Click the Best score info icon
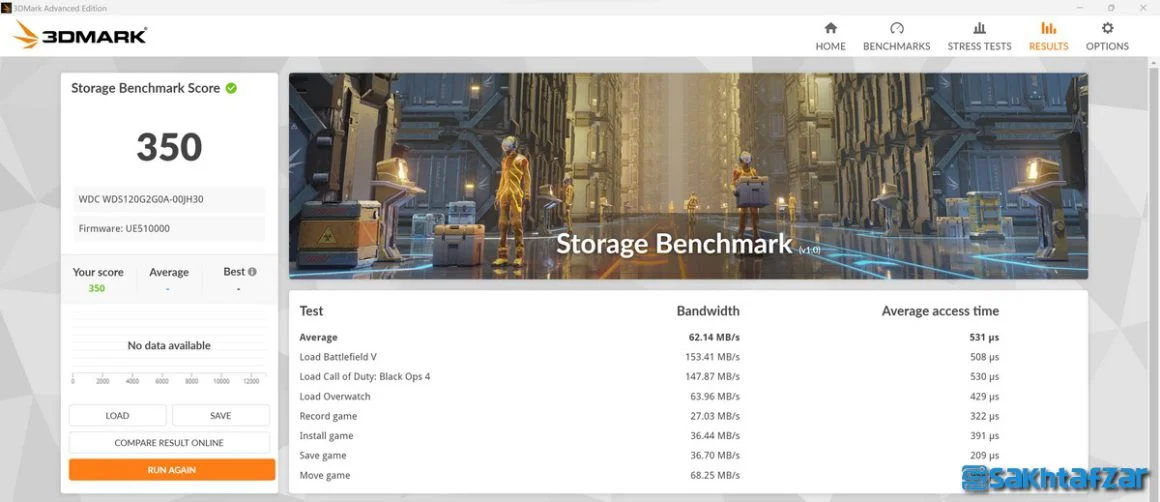Image resolution: width=1160 pixels, height=502 pixels. pos(252,272)
